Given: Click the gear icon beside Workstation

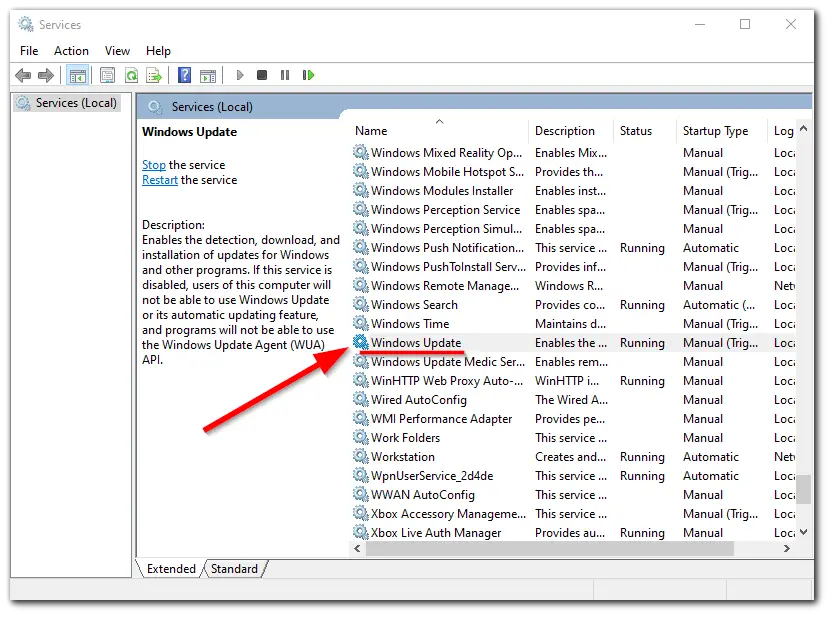Looking at the screenshot, I should 361,456.
